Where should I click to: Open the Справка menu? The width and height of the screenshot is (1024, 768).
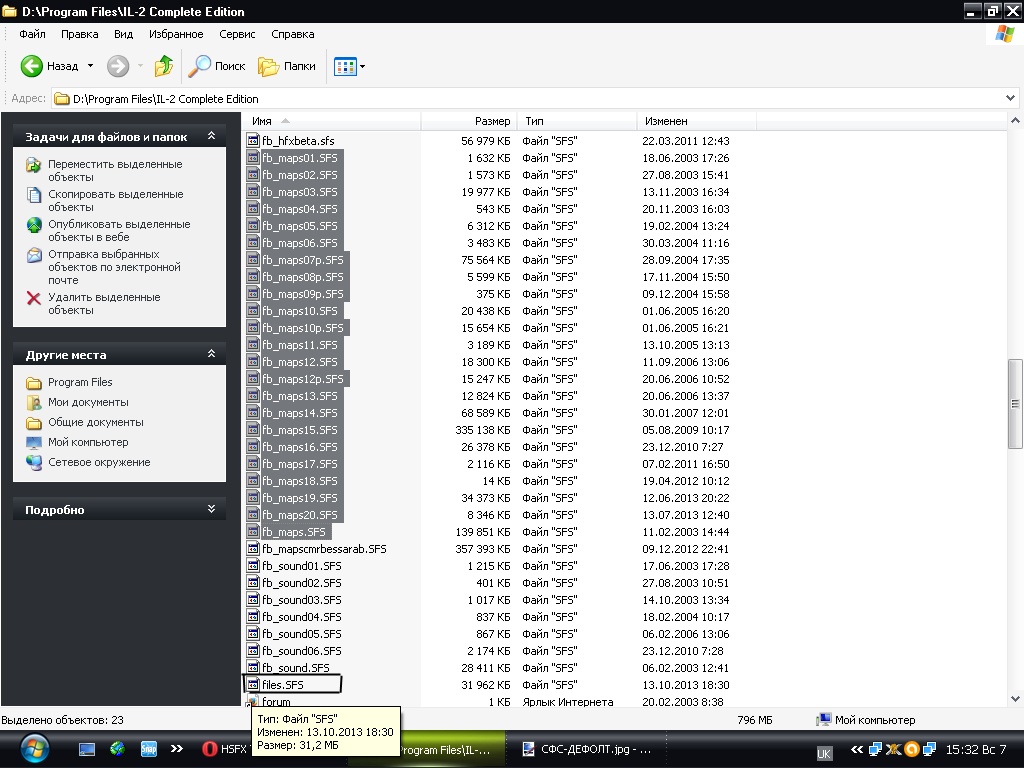(x=293, y=34)
